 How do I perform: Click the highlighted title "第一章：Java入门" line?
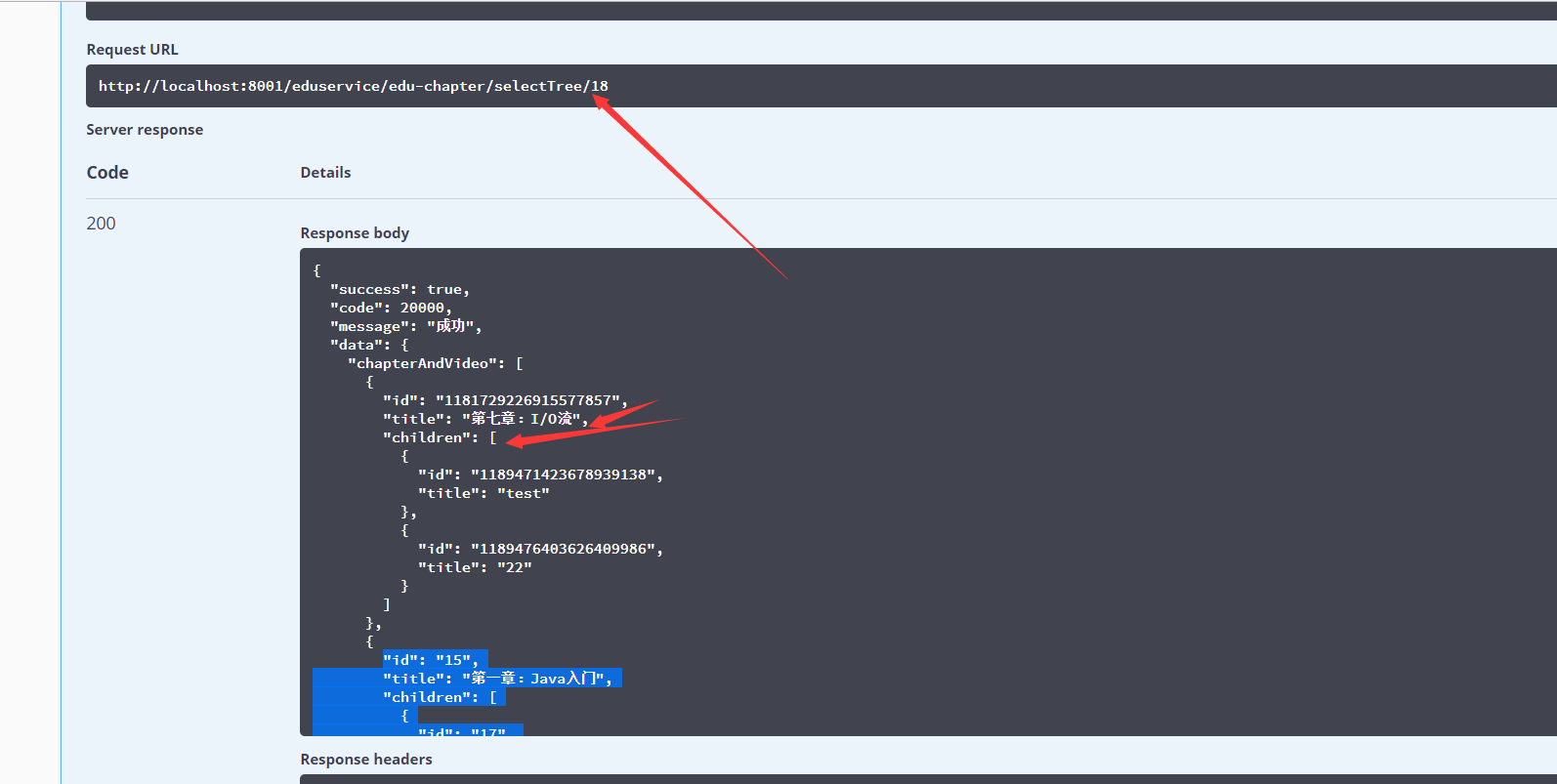(x=497, y=679)
